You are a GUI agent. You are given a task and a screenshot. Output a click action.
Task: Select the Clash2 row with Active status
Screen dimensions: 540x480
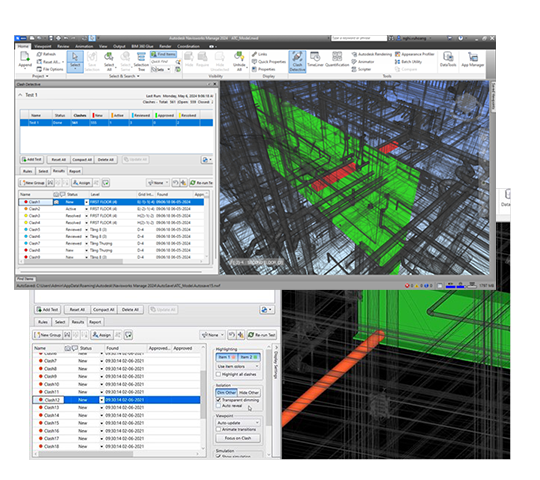tap(111, 209)
